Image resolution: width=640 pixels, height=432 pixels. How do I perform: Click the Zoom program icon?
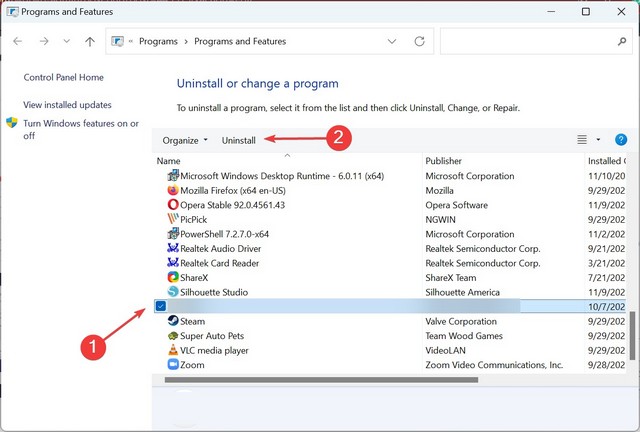(173, 366)
